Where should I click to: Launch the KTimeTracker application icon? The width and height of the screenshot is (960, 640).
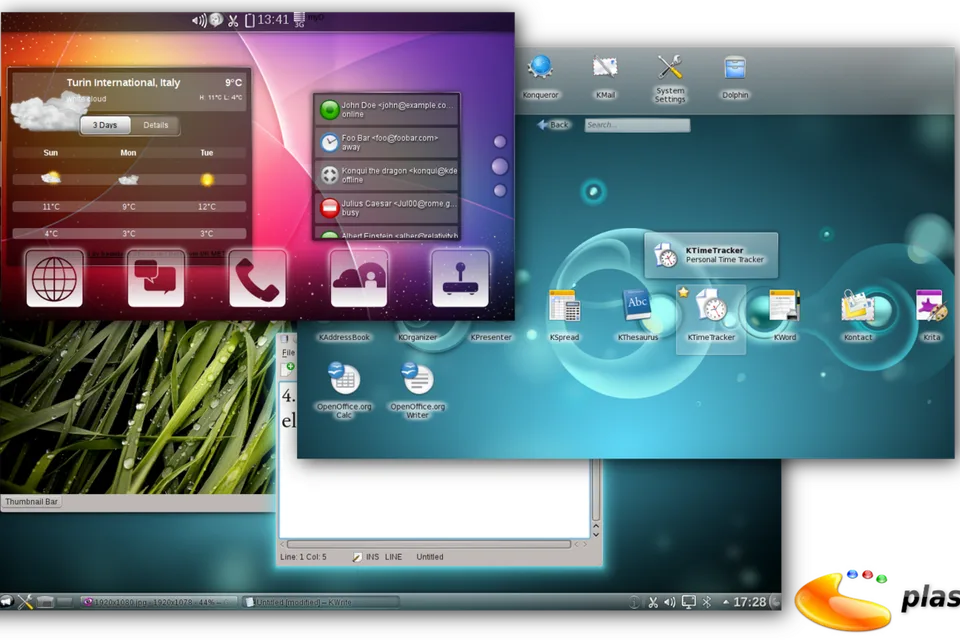pyautogui.click(x=711, y=307)
